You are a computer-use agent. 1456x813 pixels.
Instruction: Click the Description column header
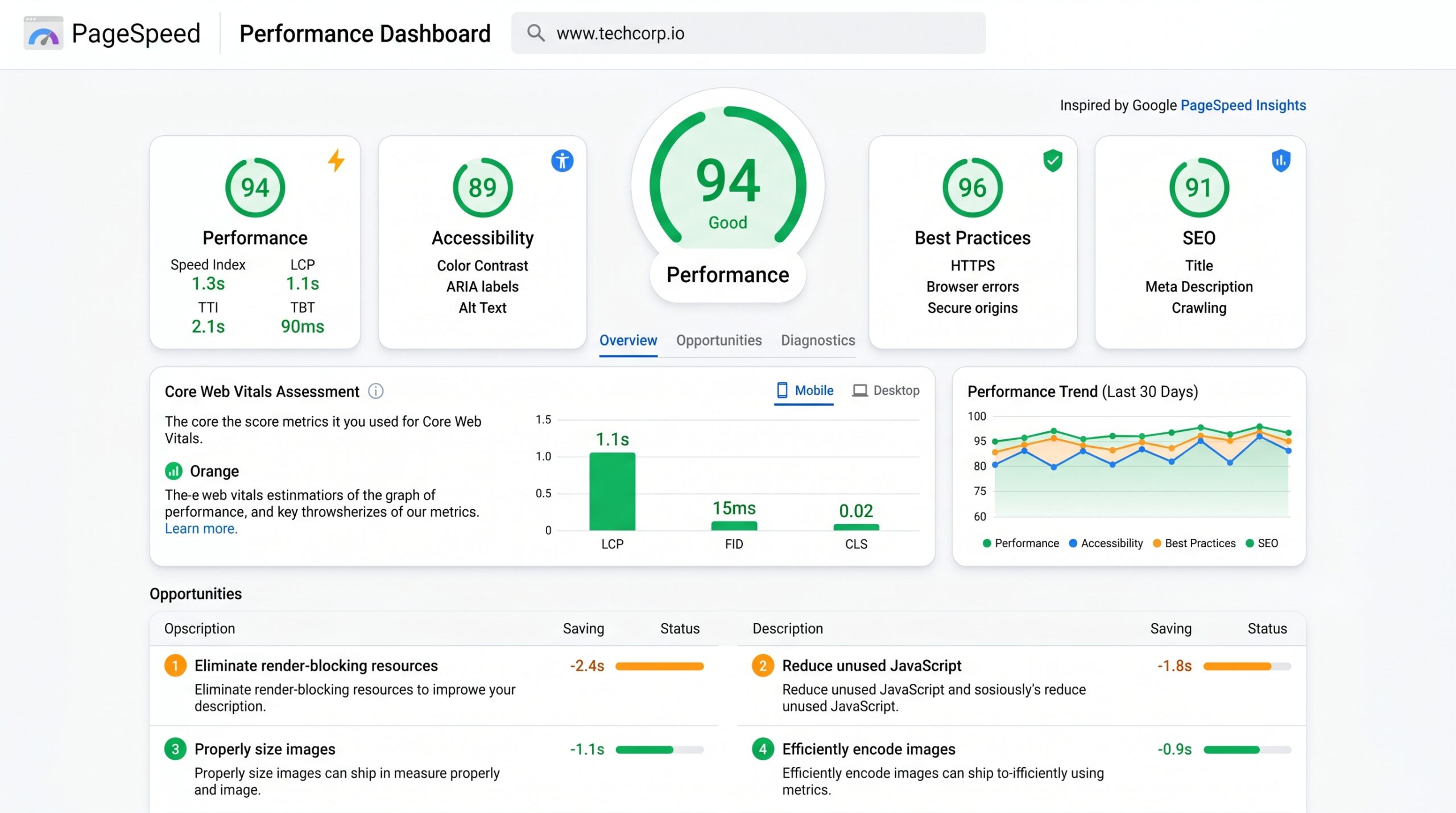click(x=788, y=629)
